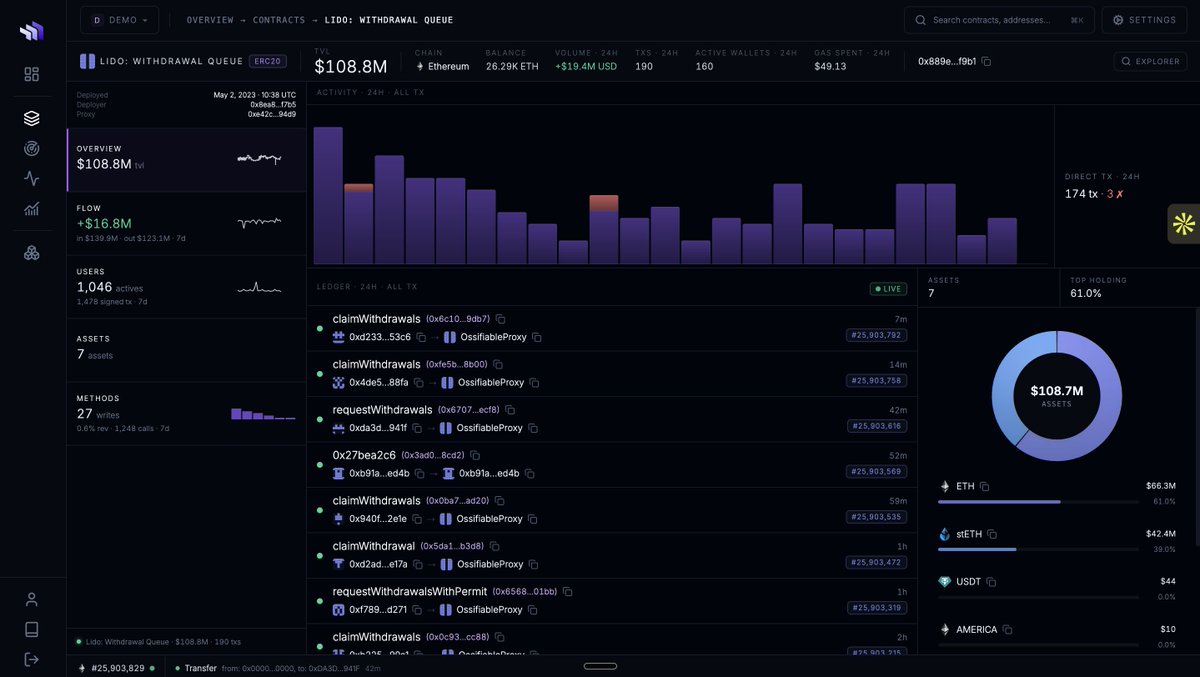Focus the search contracts, addresses field
The height and width of the screenshot is (677, 1200).
[999, 20]
